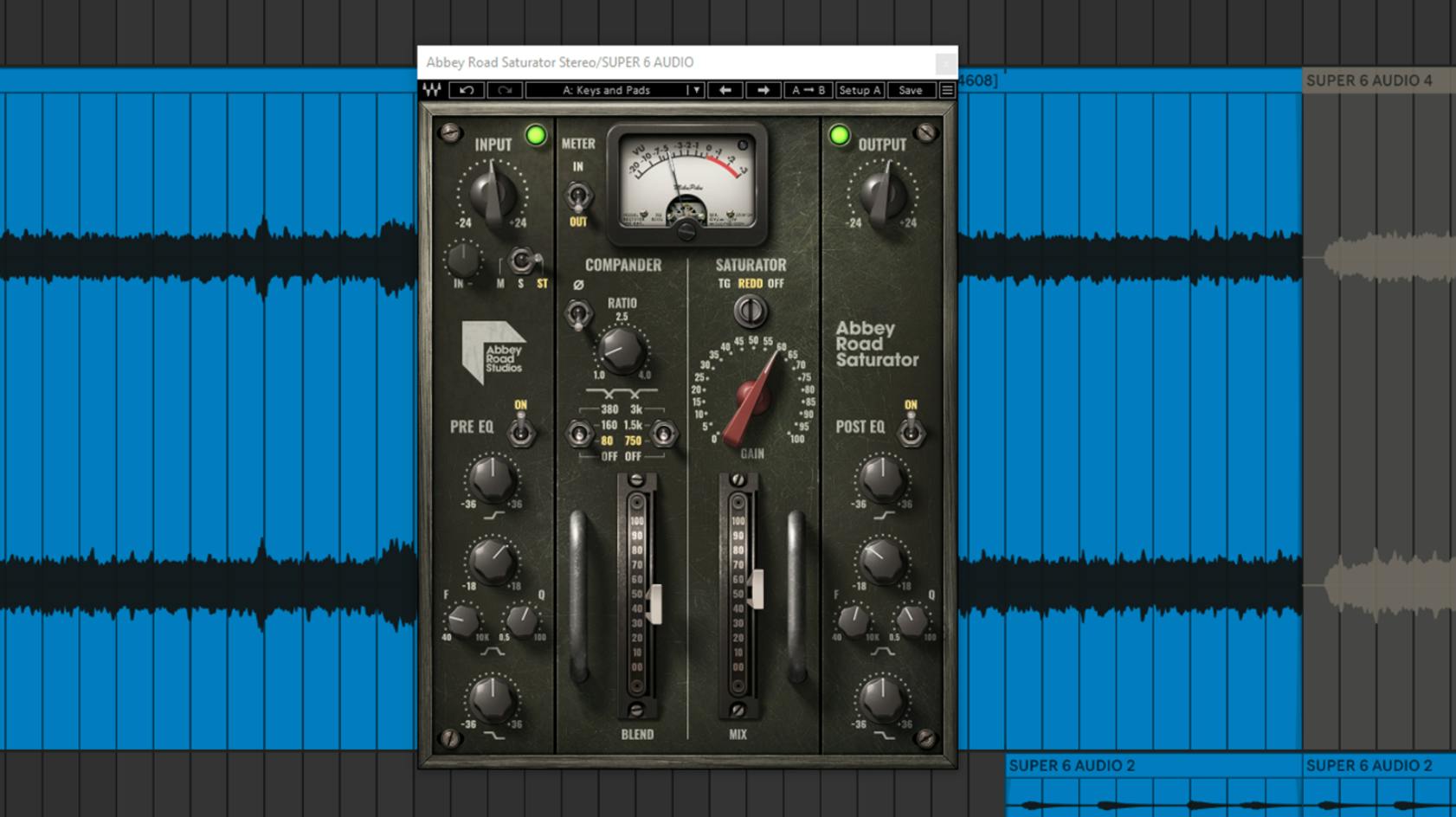Switch setups with Setup A button
Image resolution: width=1456 pixels, height=817 pixels.
click(860, 90)
